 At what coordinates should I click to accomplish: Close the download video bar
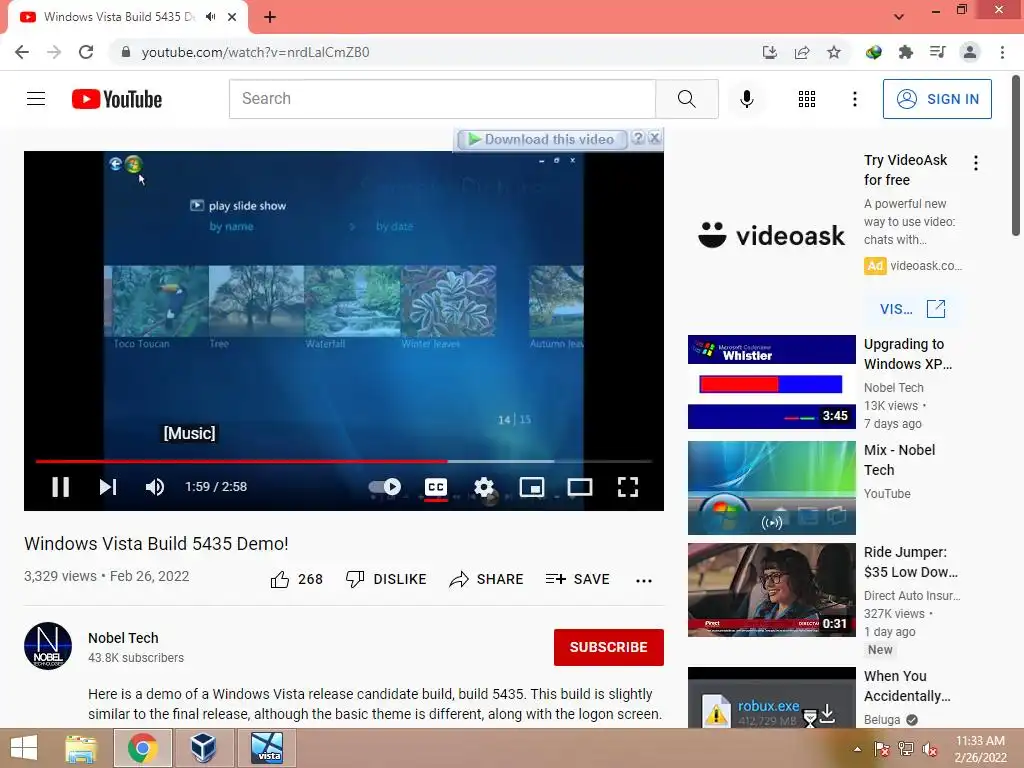coord(654,138)
